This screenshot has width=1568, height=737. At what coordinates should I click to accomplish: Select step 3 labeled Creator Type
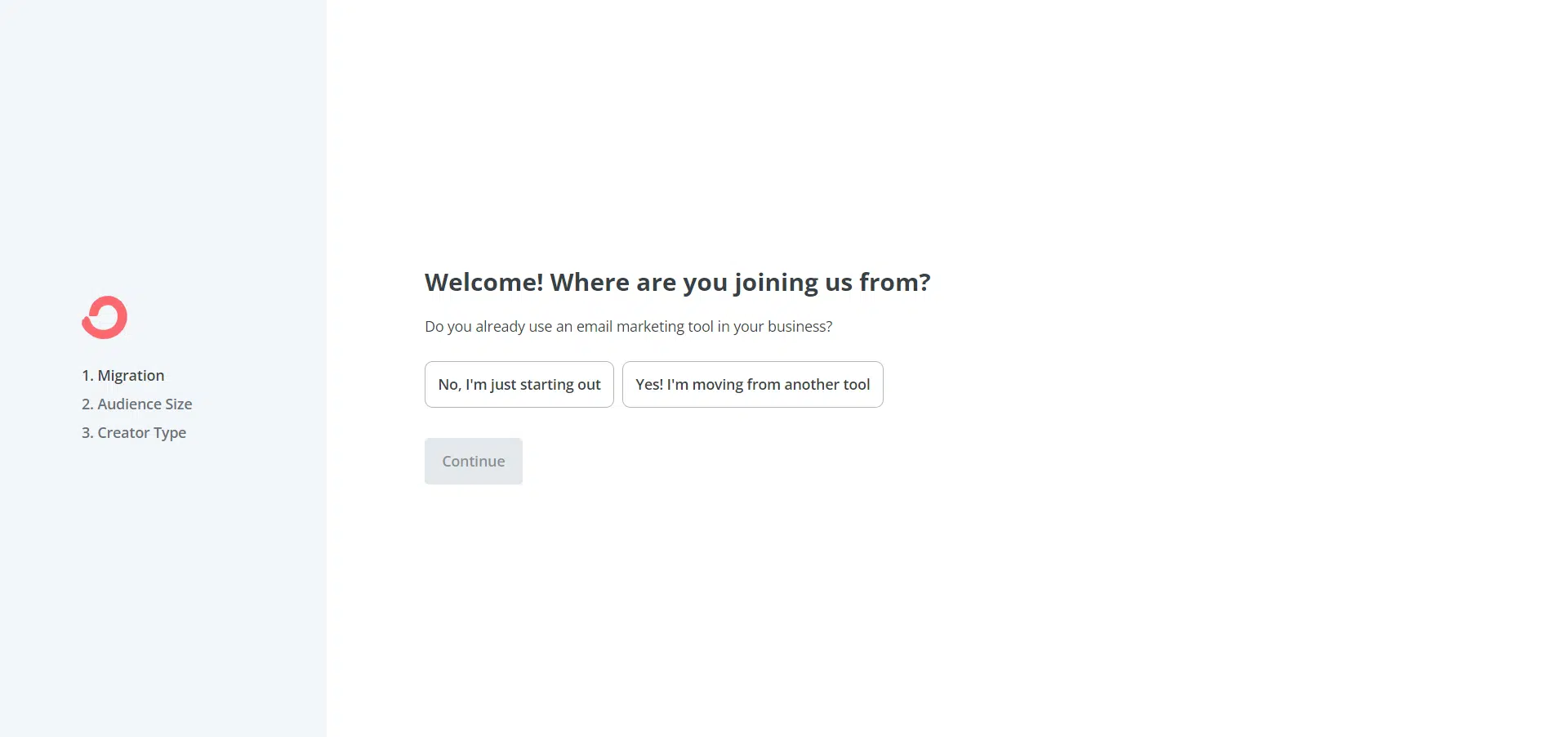[134, 432]
